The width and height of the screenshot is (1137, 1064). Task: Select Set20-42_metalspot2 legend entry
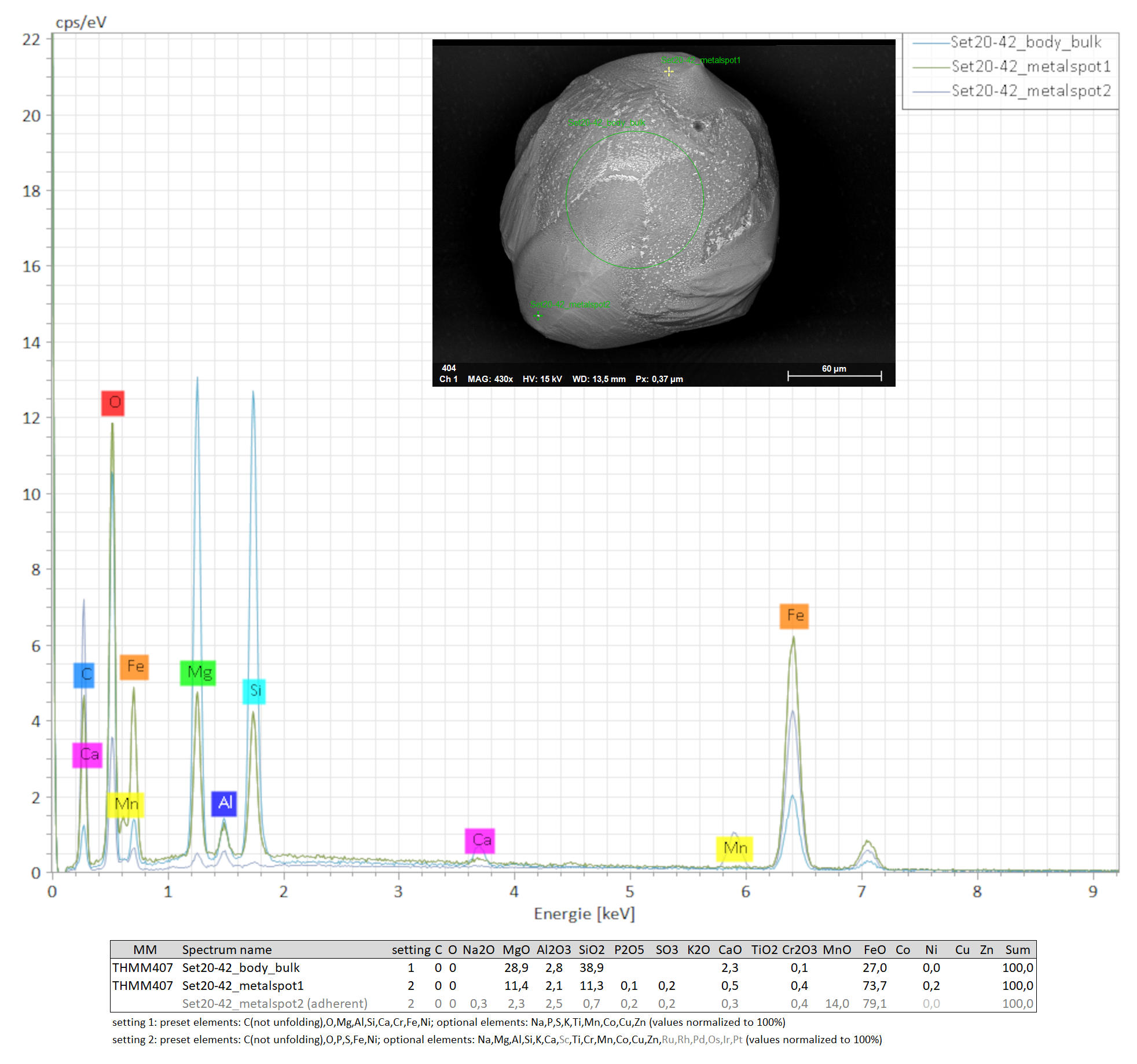[1030, 91]
